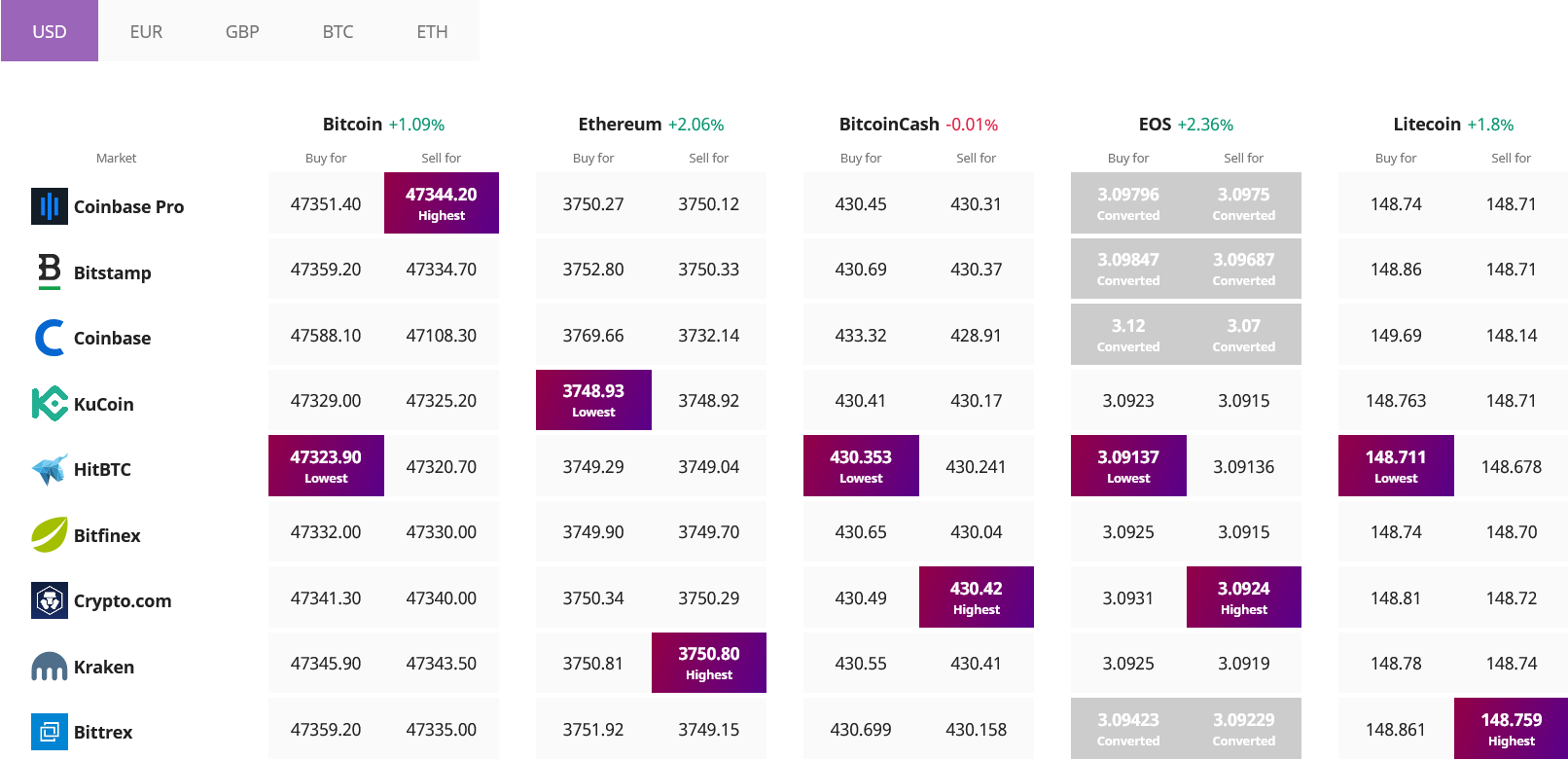1568x760 pixels.
Task: Click Bittrex BitcoinCash buy price 430.699
Action: tap(861, 729)
